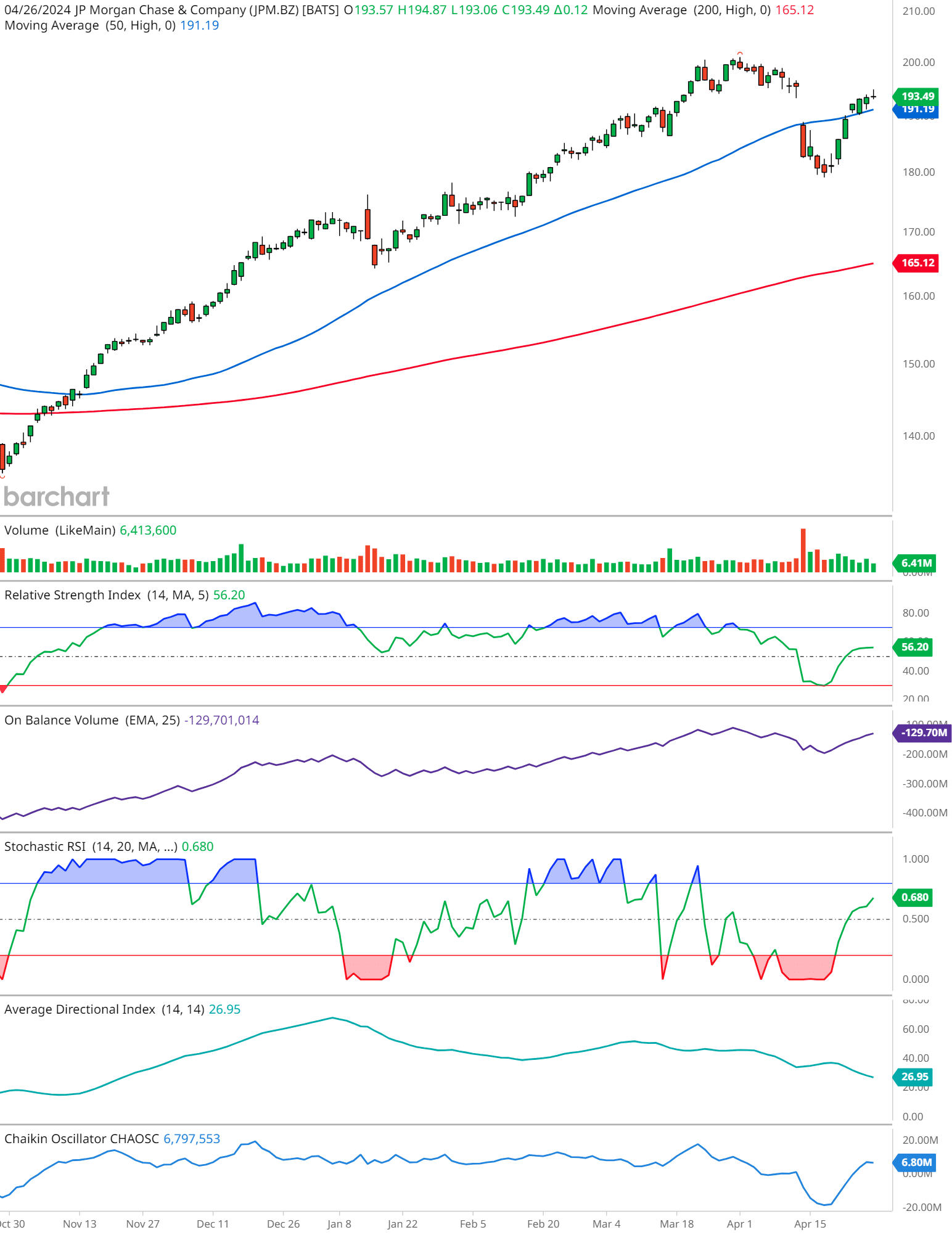Click the Dec 11 date label
This screenshot has width=952, height=1235.
click(x=213, y=1224)
